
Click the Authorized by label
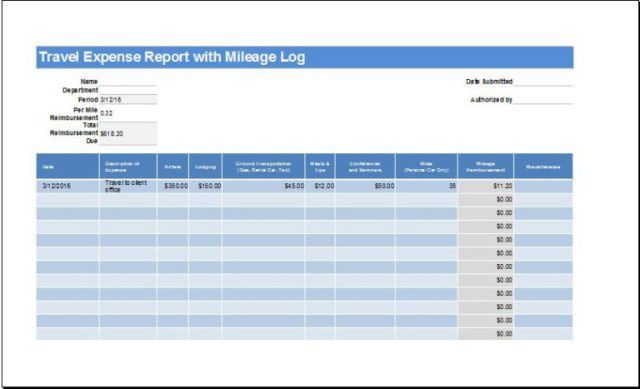(491, 100)
